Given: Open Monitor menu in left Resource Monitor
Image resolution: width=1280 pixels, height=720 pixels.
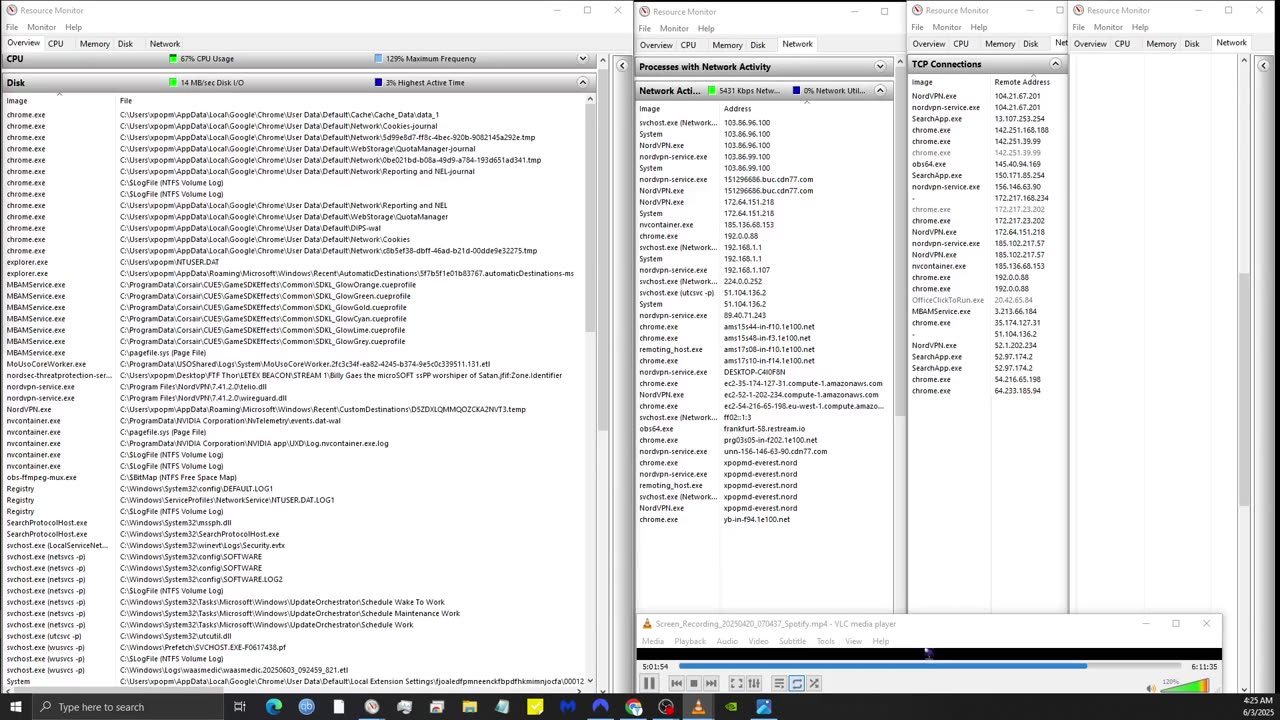Looking at the screenshot, I should [x=41, y=27].
